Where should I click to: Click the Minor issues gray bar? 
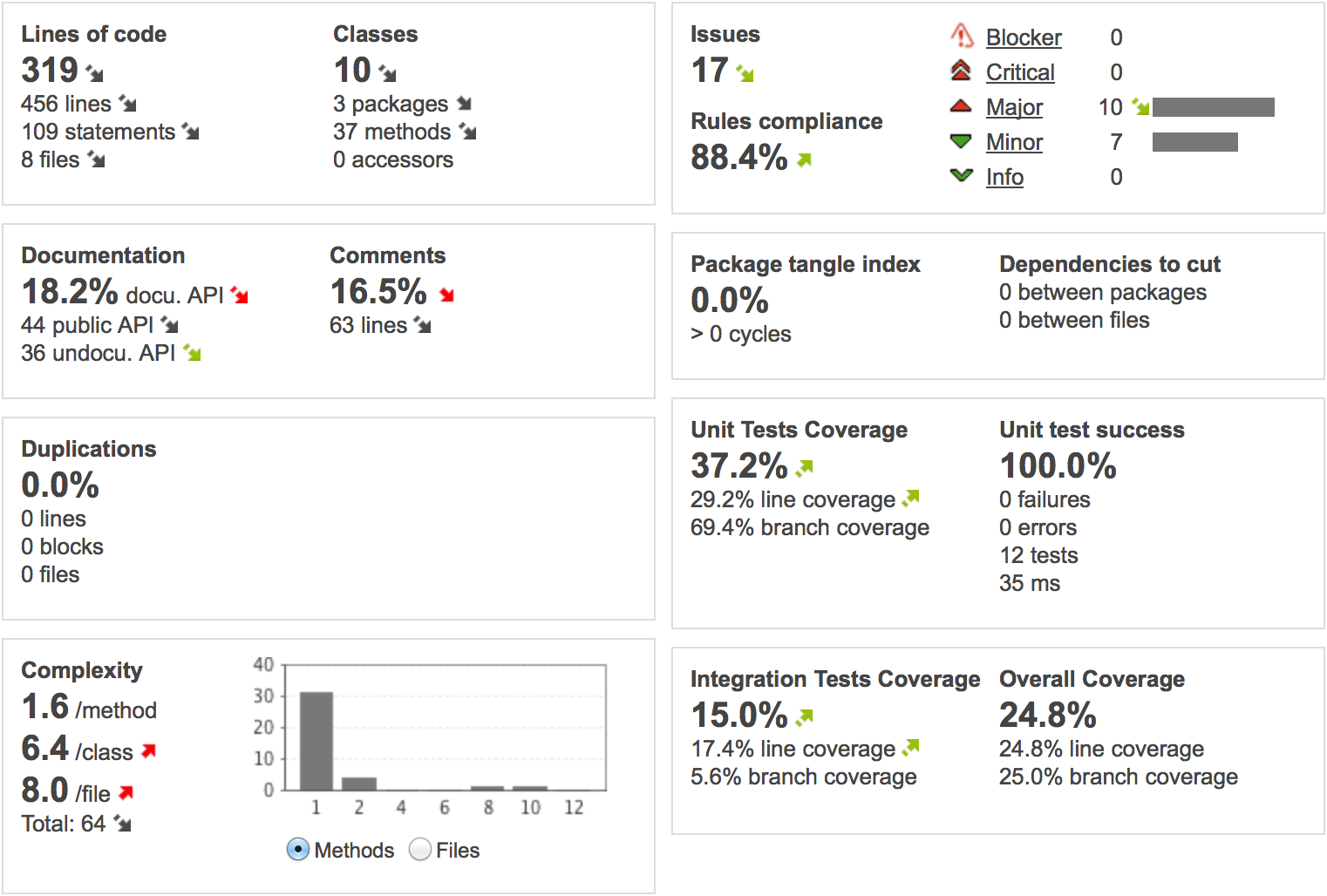coord(1194,142)
